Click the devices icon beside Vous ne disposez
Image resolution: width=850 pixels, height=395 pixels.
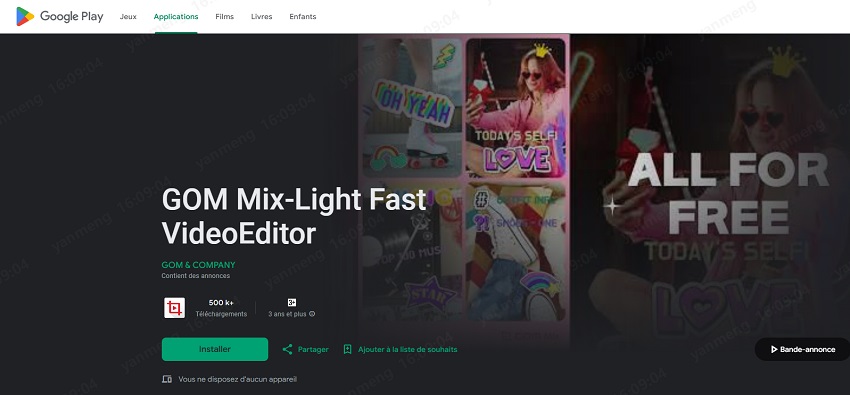click(167, 379)
